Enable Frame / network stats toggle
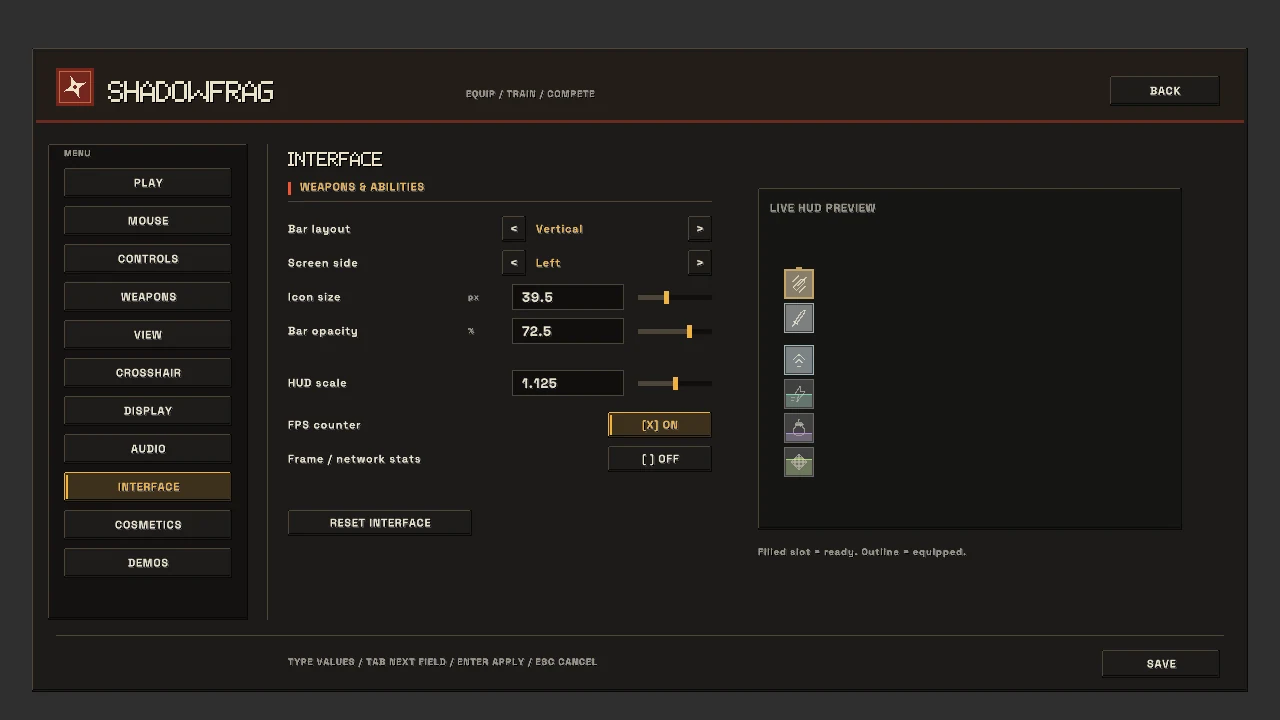Screen dimensions: 1280x720 [x=660, y=459]
